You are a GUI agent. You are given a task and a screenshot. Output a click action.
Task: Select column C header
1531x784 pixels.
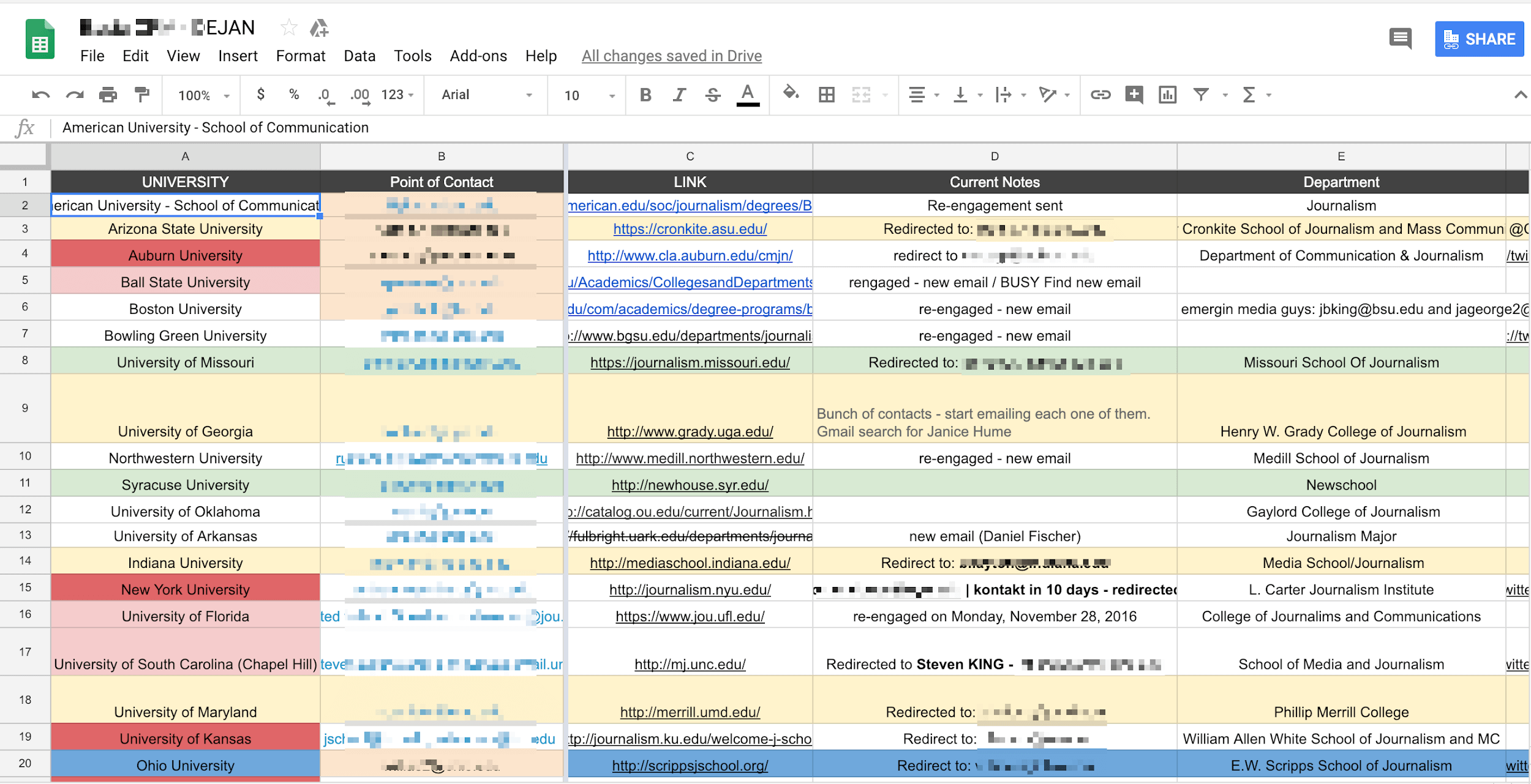[x=690, y=156]
